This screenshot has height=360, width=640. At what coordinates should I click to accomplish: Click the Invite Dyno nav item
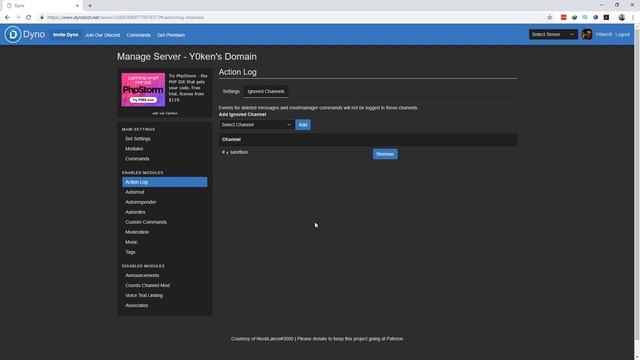pyautogui.click(x=65, y=35)
